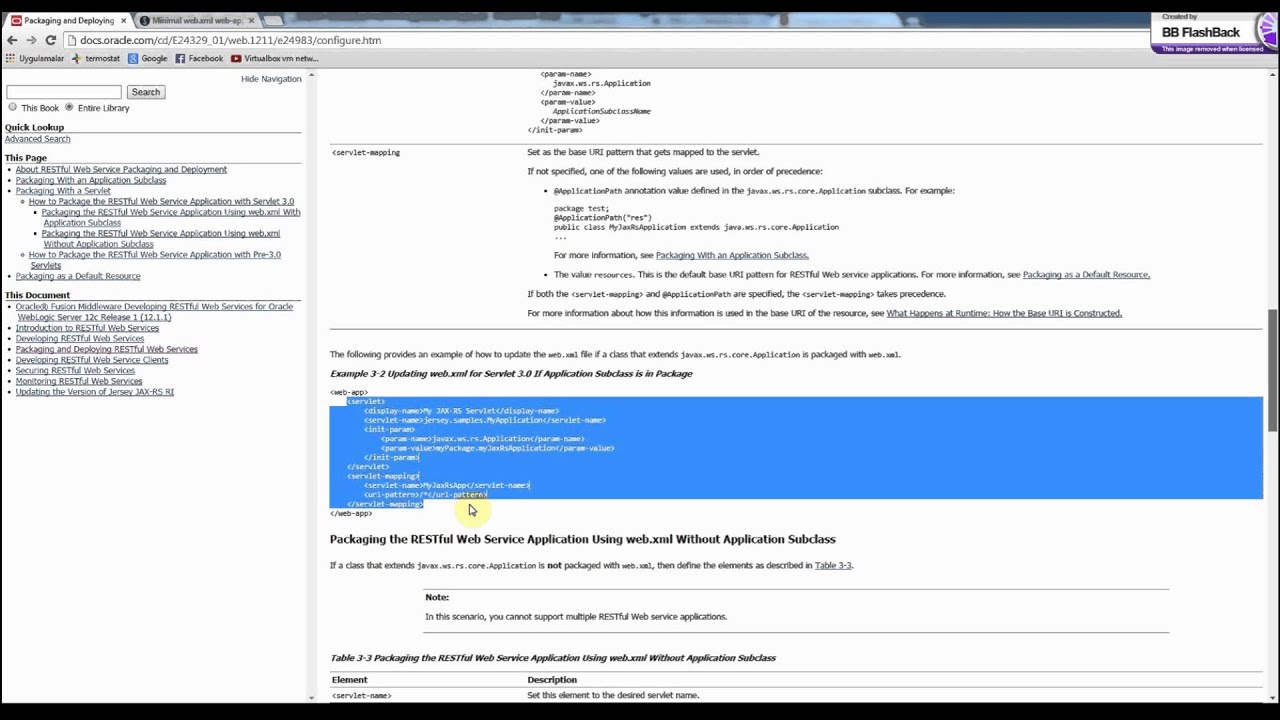Open the Facebook bookmark

pyautogui.click(x=199, y=58)
